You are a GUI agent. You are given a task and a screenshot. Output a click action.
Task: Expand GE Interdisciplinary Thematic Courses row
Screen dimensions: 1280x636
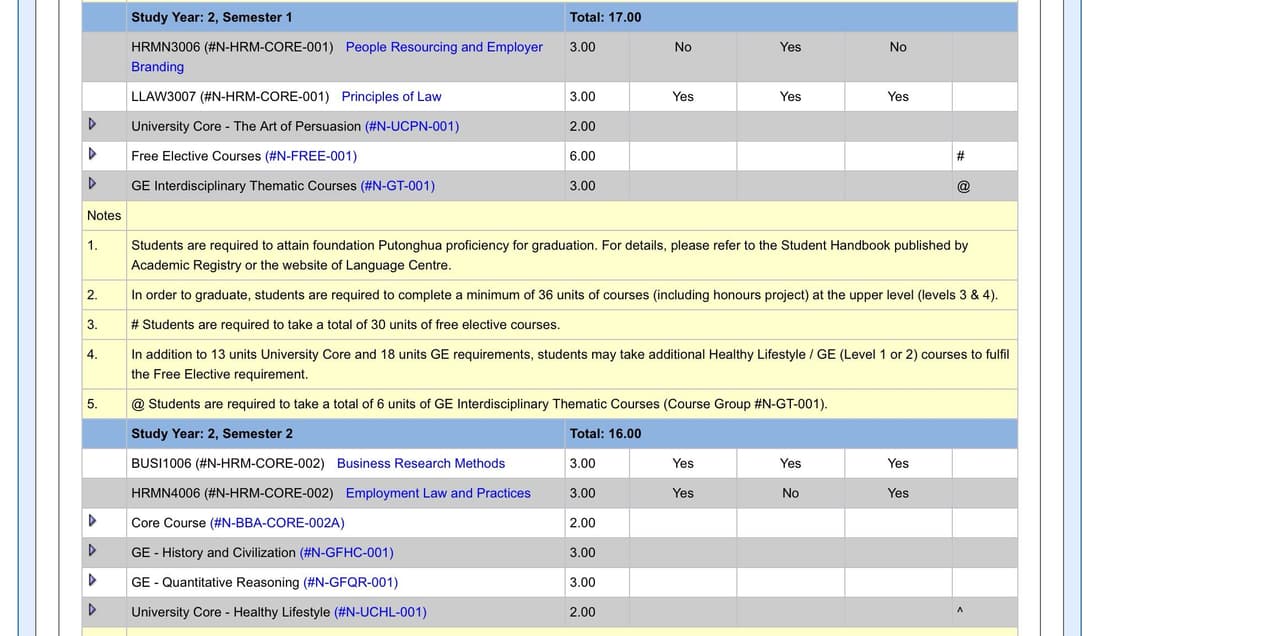(x=92, y=184)
